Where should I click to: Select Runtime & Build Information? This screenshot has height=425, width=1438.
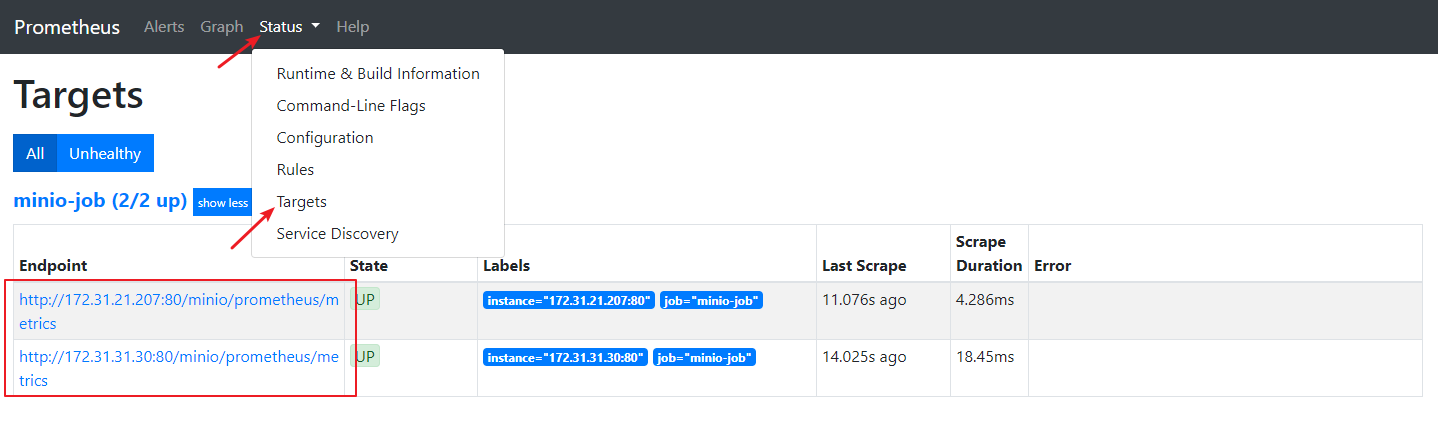(378, 74)
